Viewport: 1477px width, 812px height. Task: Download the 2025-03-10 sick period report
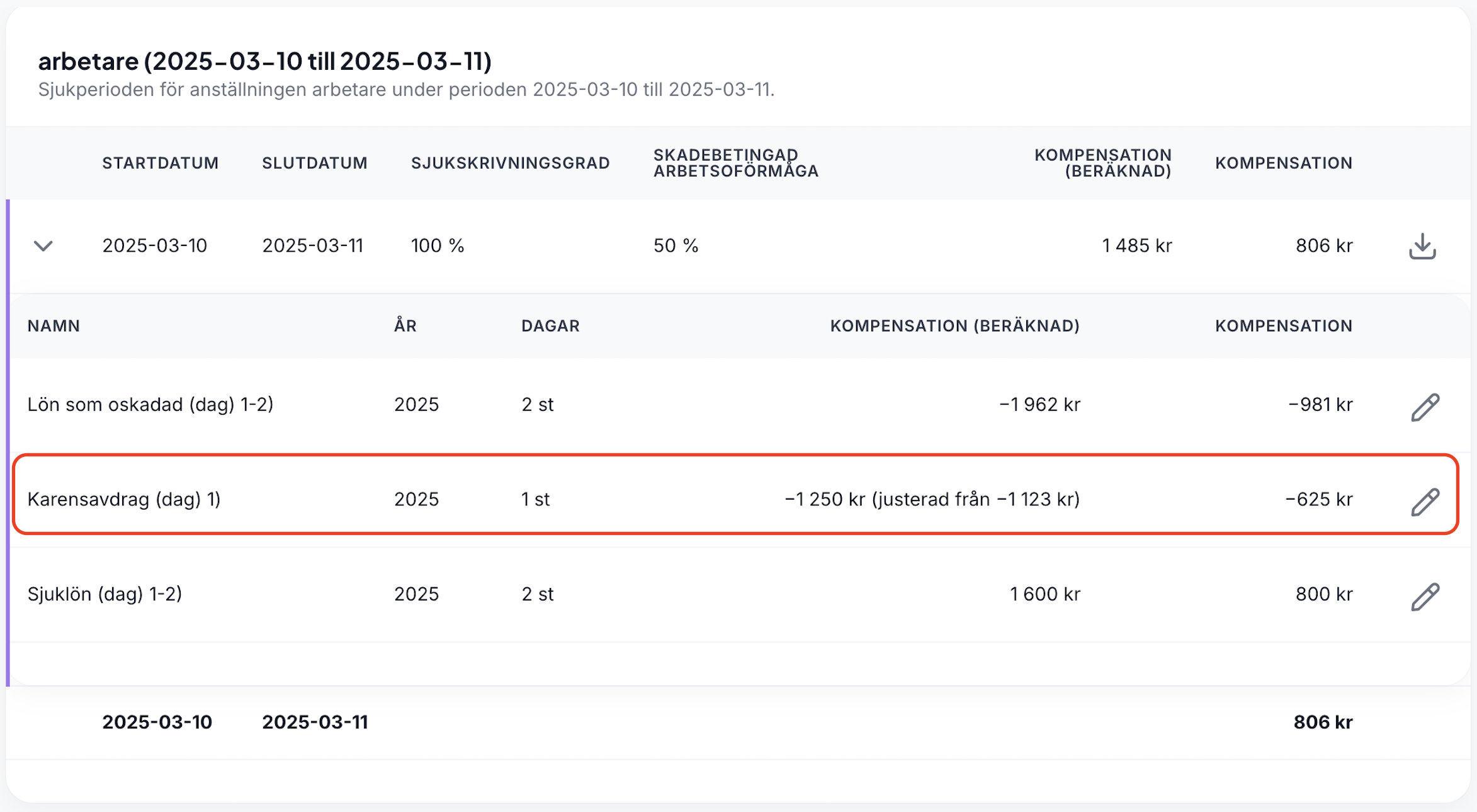tap(1422, 246)
